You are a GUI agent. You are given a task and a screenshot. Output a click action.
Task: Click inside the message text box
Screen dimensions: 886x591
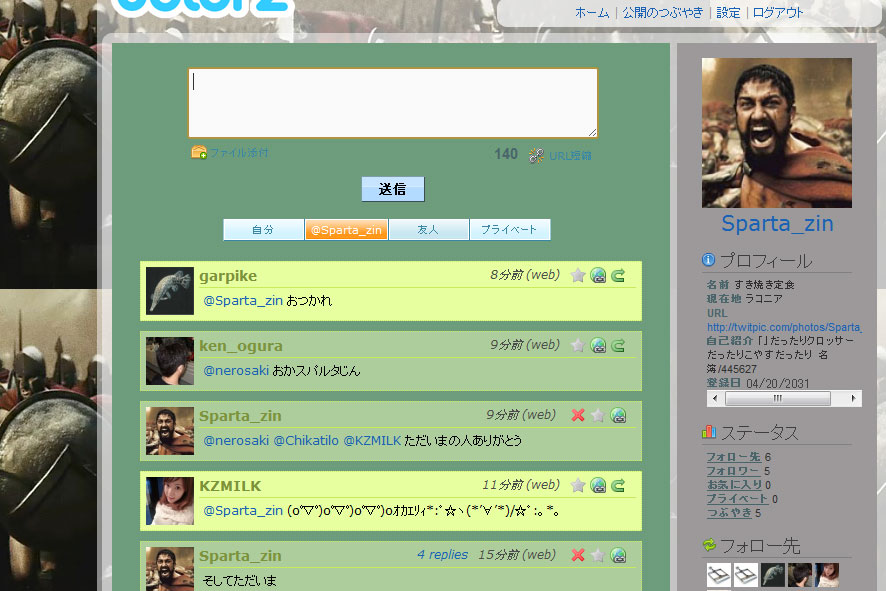coord(392,102)
